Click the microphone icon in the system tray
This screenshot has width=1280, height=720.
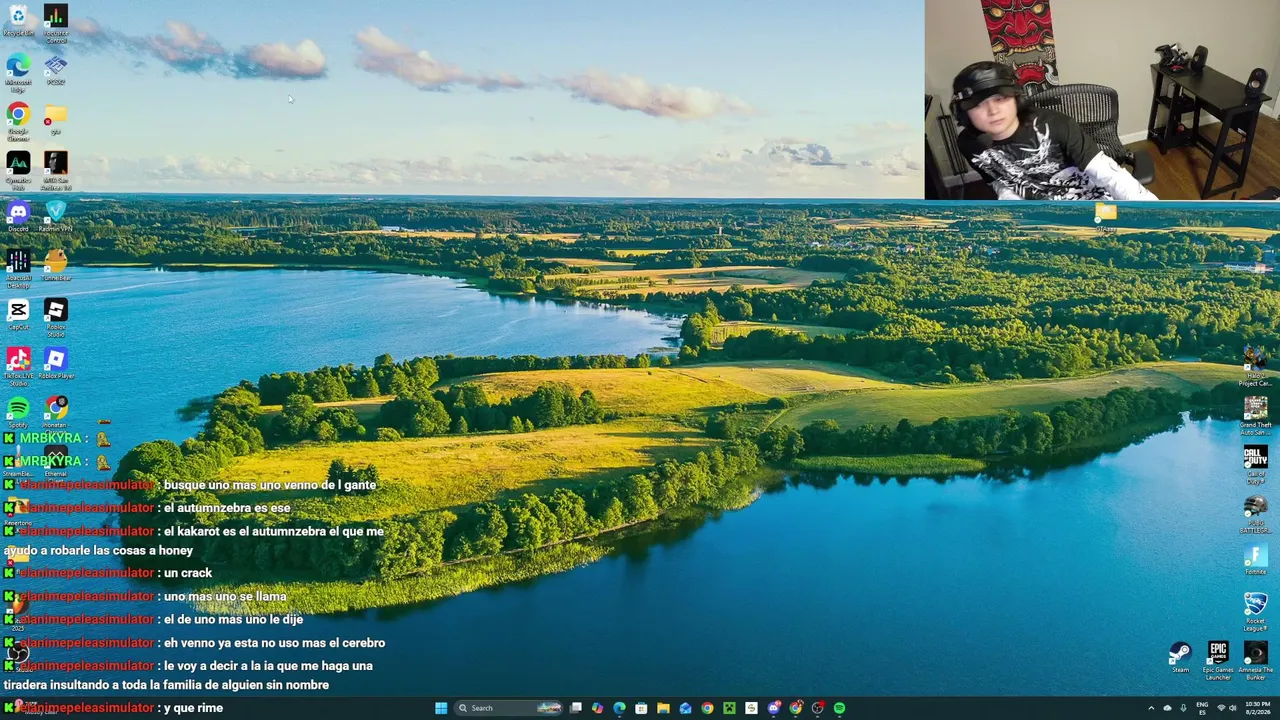pyautogui.click(x=1184, y=708)
